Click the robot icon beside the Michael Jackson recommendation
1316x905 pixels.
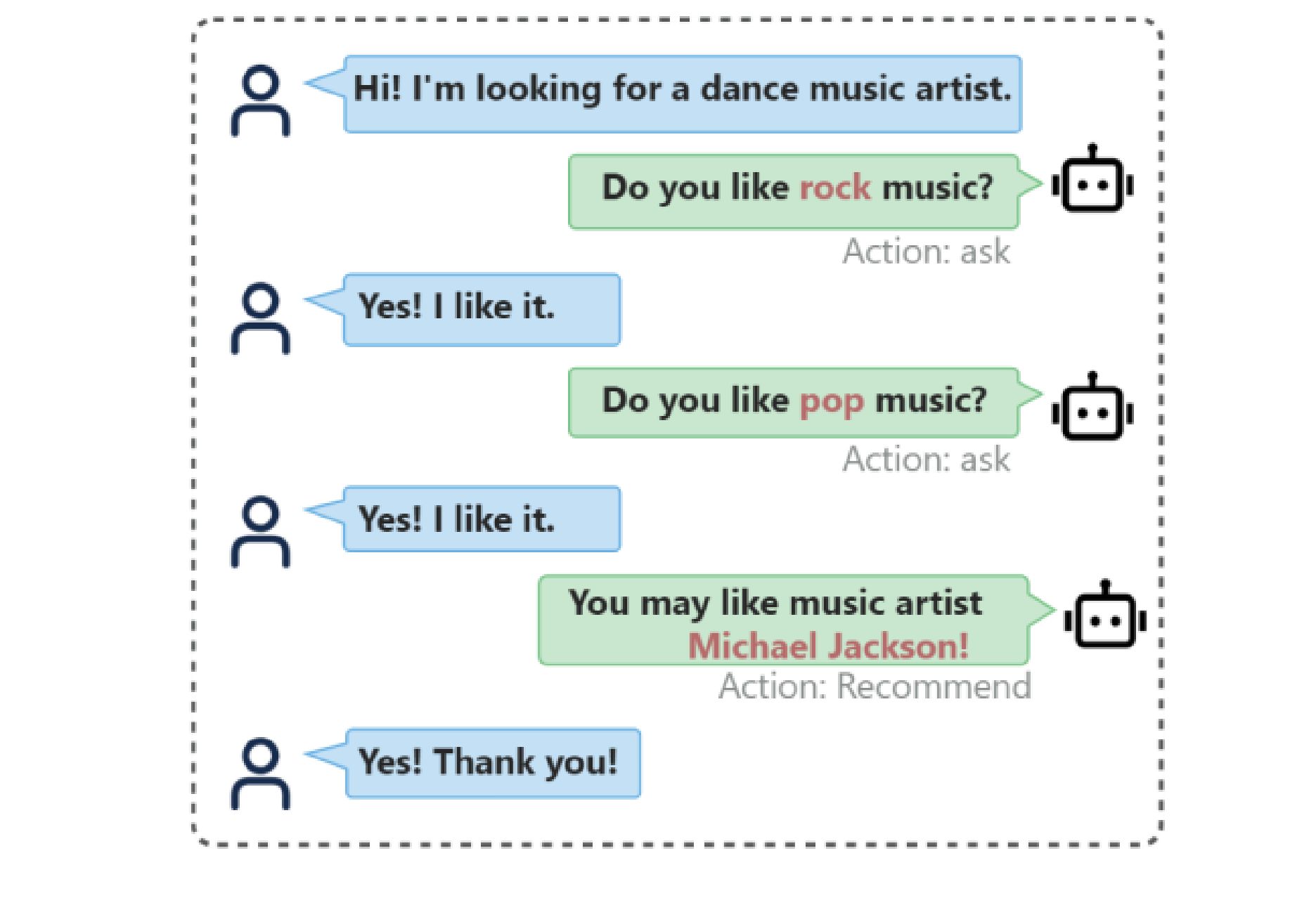pos(1105,614)
